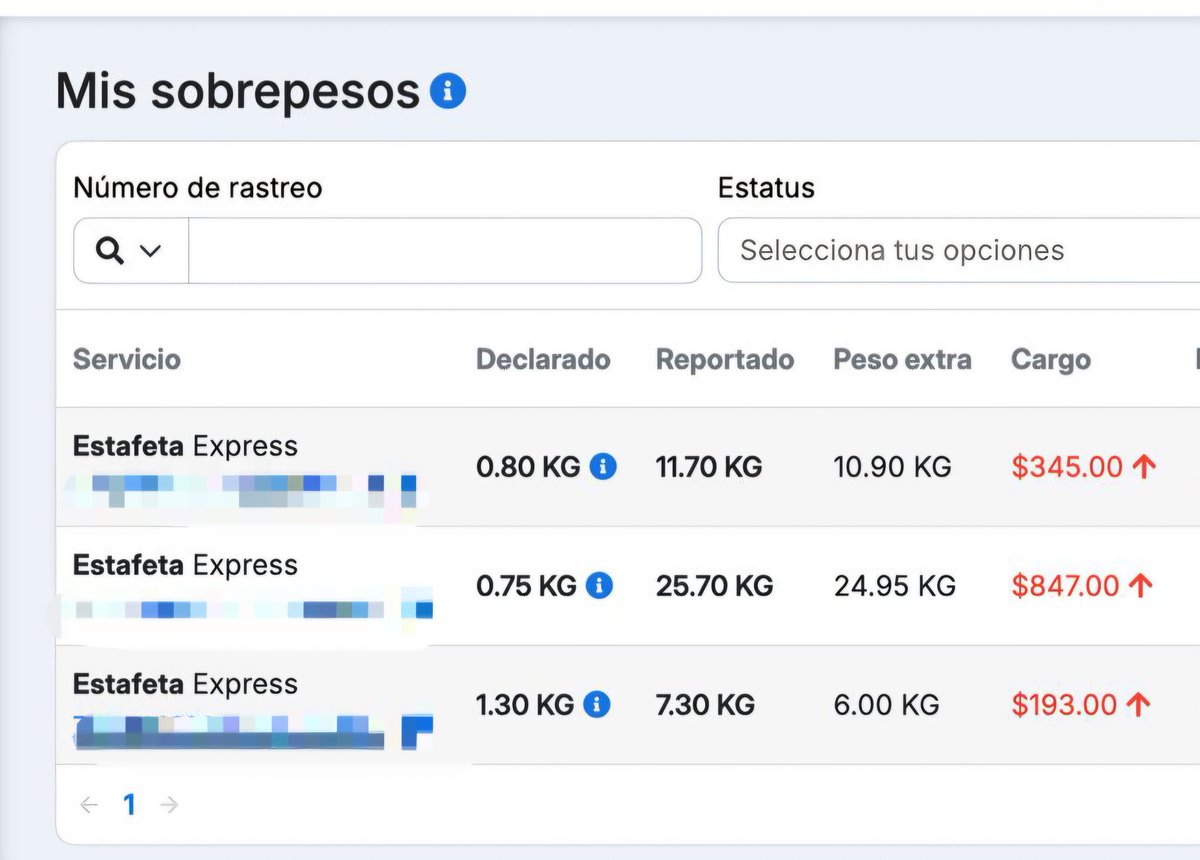This screenshot has height=860, width=1200.
Task: Open search type dropdown with magnifier icon
Action: coord(131,251)
